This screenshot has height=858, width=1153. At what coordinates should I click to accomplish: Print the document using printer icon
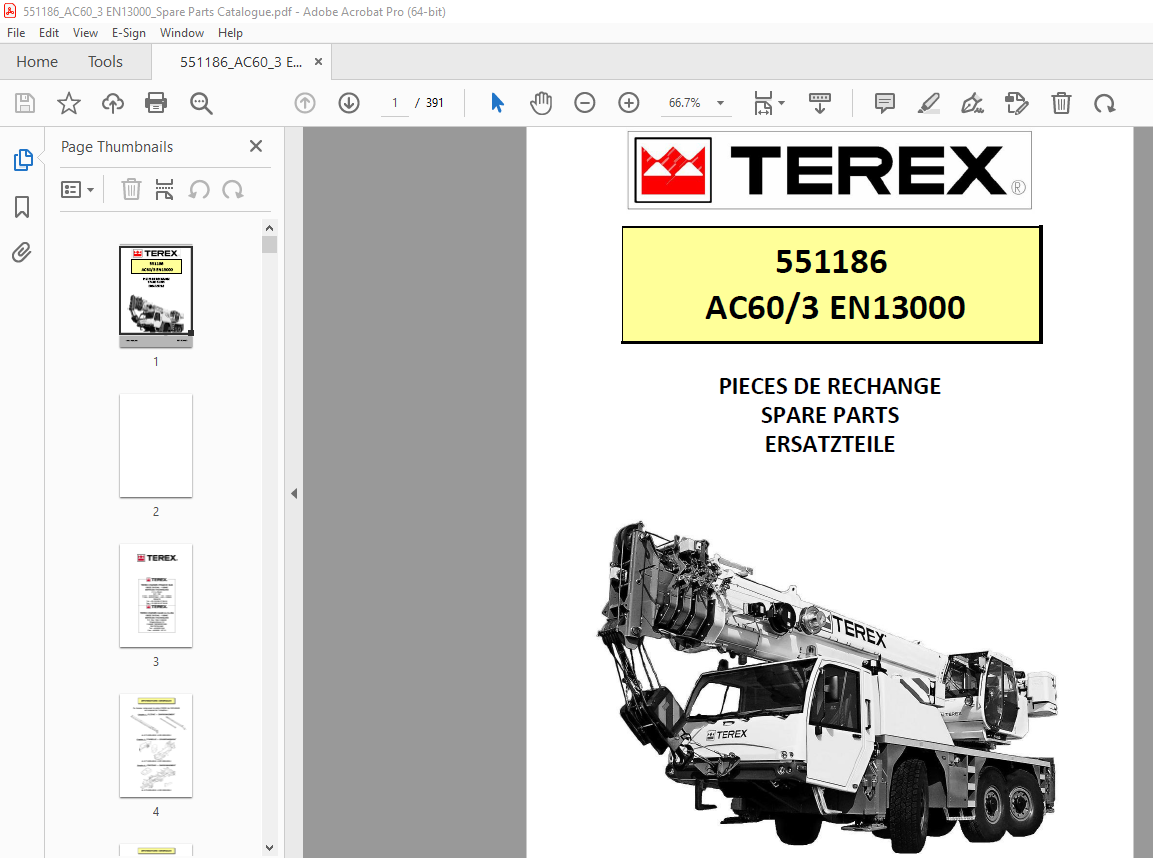coord(156,103)
